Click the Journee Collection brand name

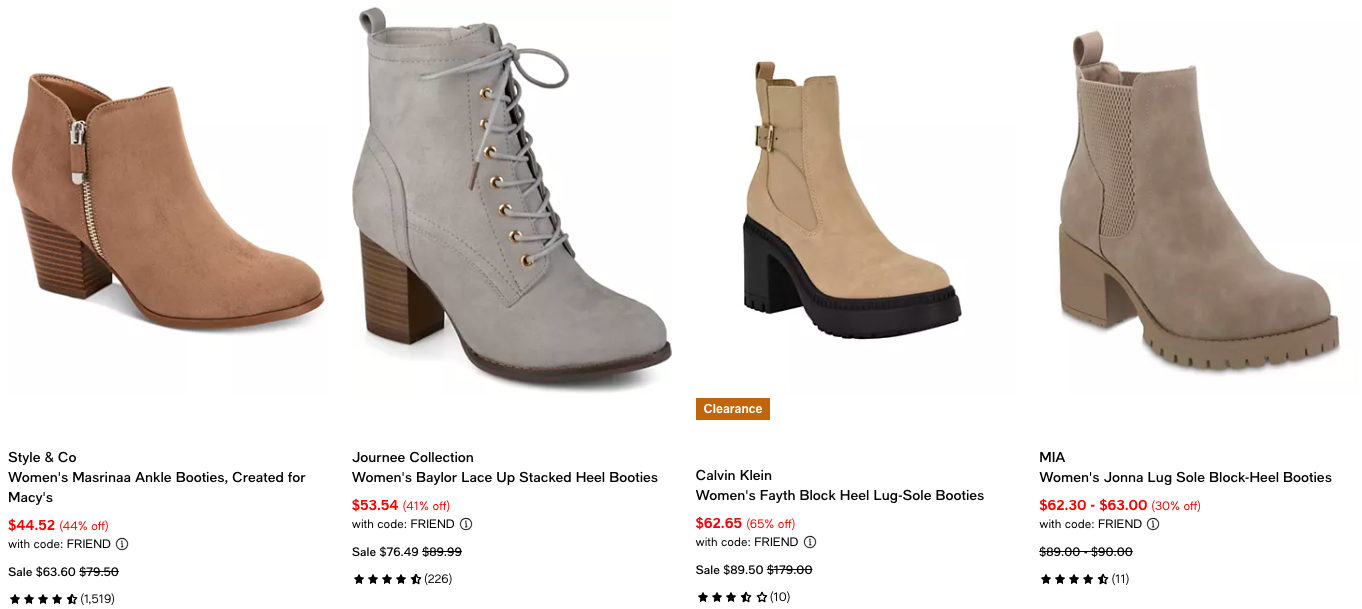(x=412, y=457)
